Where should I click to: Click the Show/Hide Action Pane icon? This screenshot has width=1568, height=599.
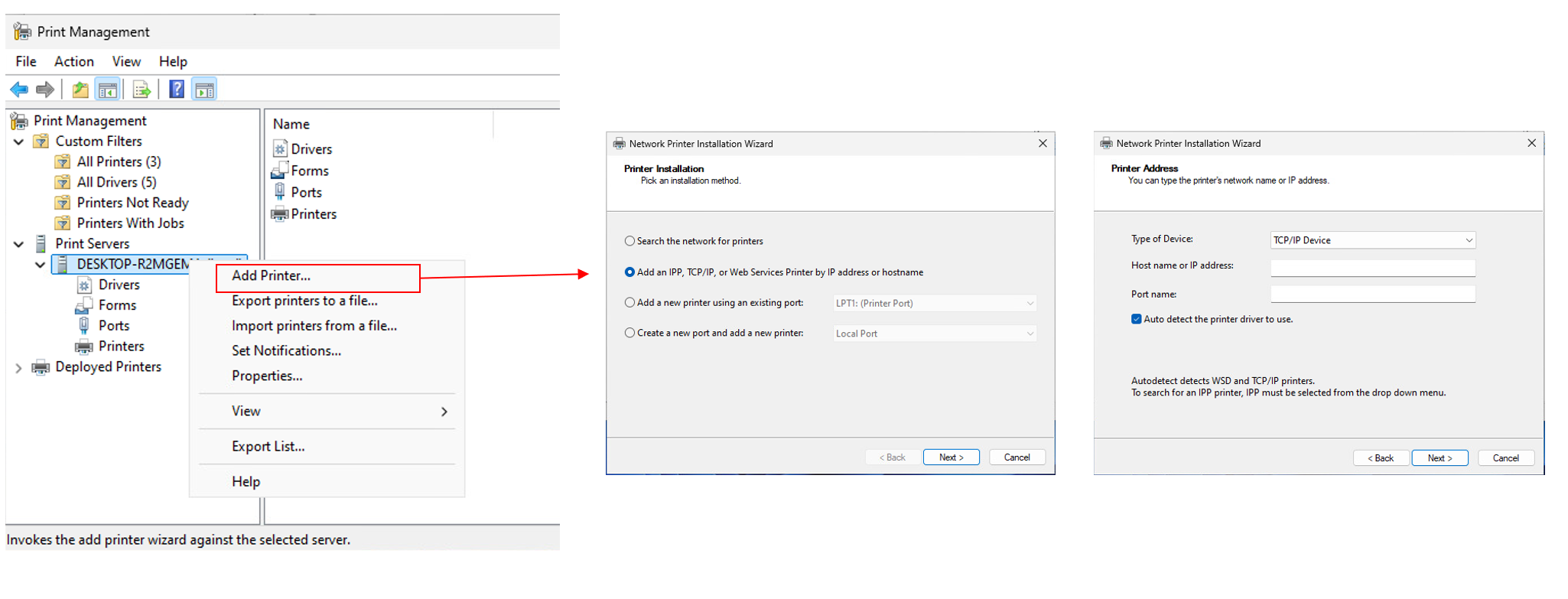(204, 90)
